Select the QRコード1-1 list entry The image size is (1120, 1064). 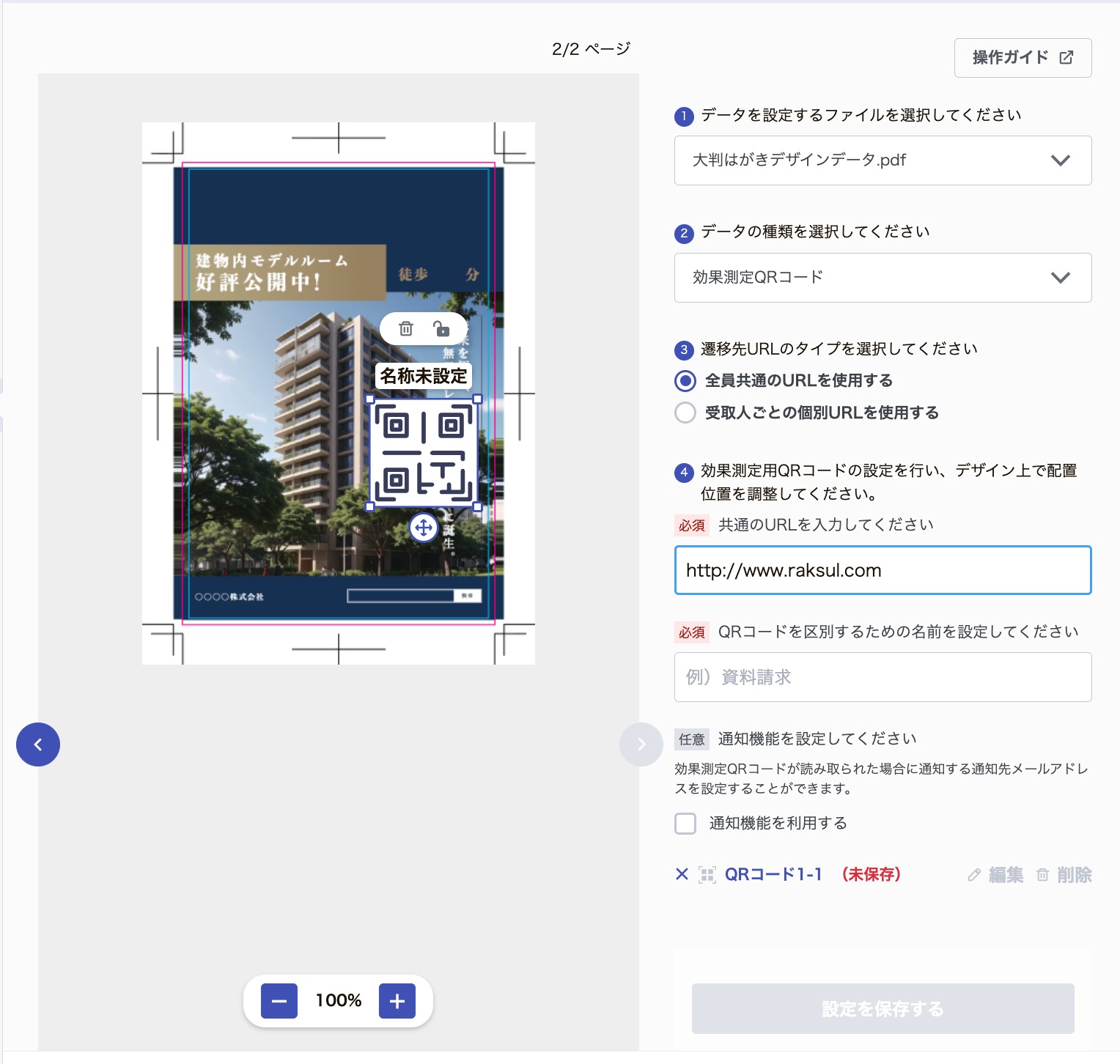point(773,874)
